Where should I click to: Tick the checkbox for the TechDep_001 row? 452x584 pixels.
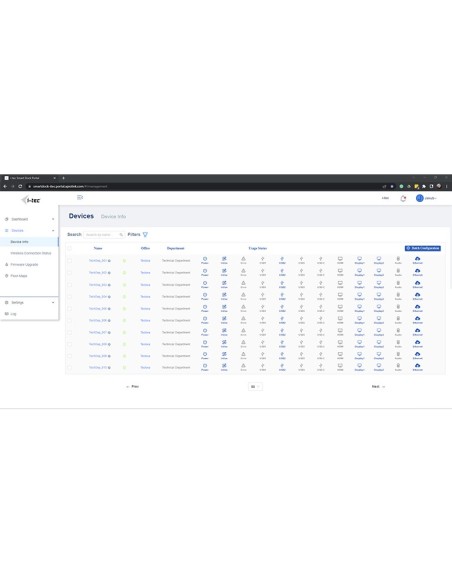tap(70, 261)
